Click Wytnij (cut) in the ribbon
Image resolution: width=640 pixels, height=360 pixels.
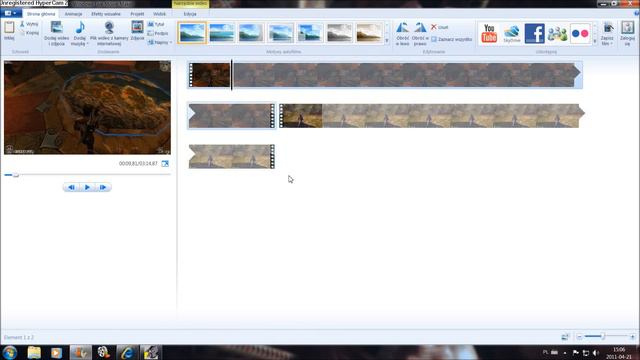pos(29,24)
